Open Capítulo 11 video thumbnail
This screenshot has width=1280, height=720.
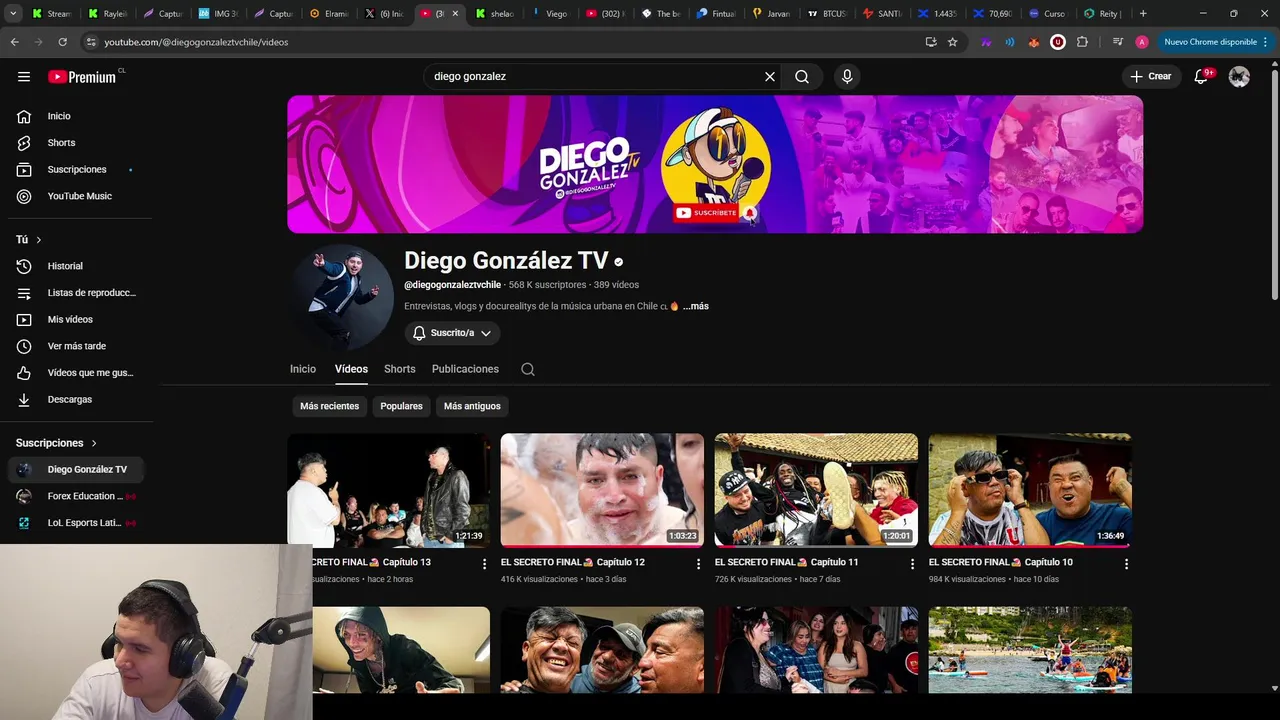coord(816,490)
